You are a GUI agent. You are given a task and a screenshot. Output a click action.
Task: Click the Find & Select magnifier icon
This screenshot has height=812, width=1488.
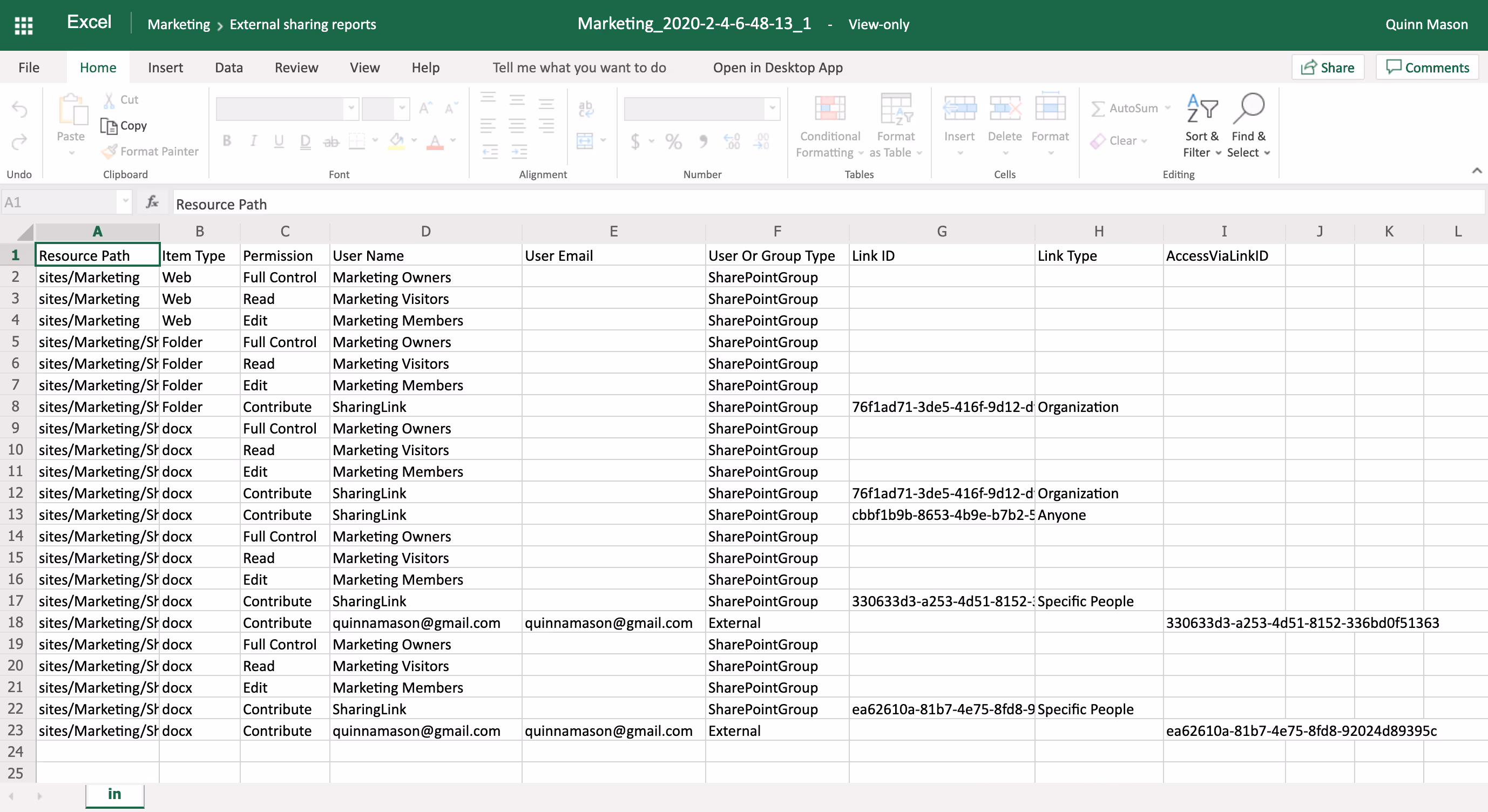pos(1248,109)
